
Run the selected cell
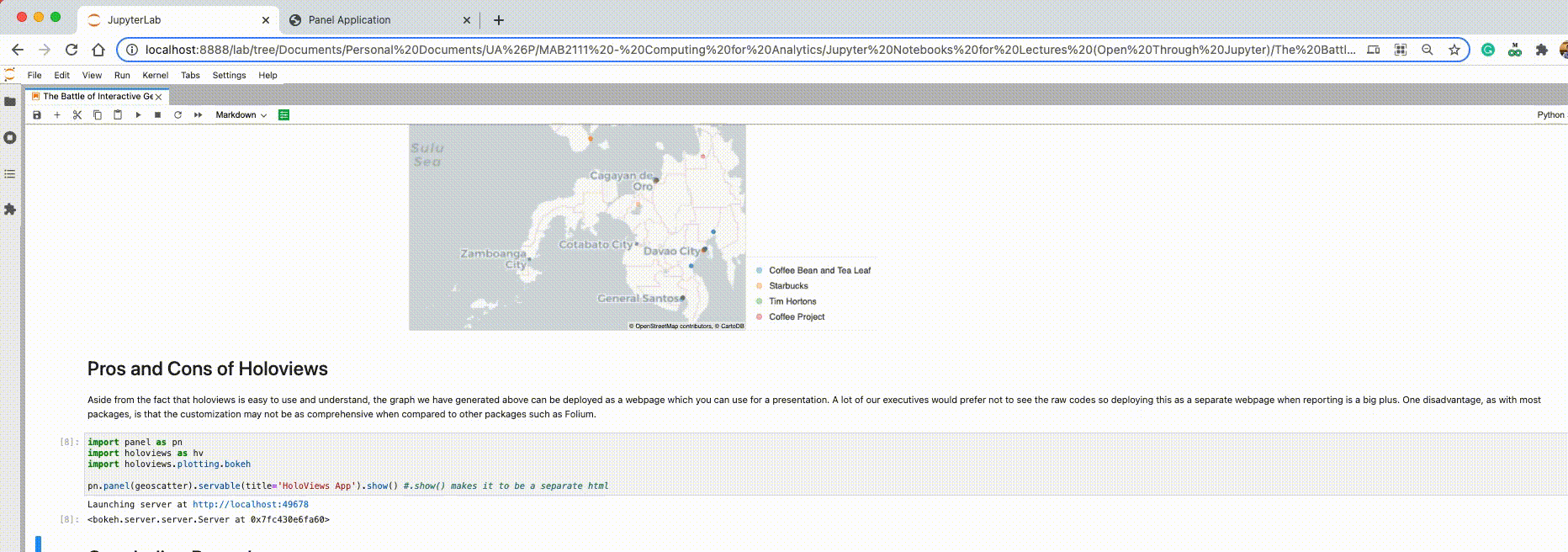[138, 115]
